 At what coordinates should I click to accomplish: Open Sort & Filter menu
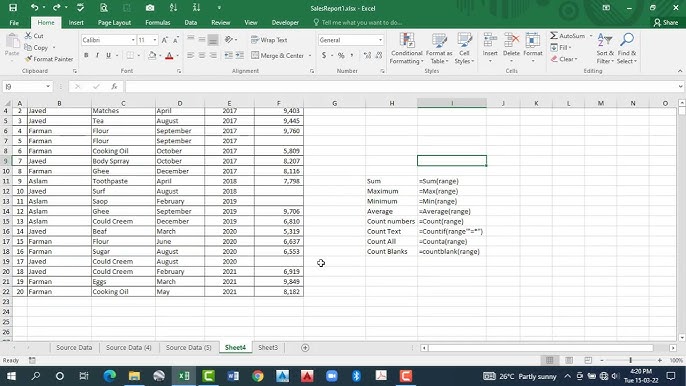click(605, 48)
